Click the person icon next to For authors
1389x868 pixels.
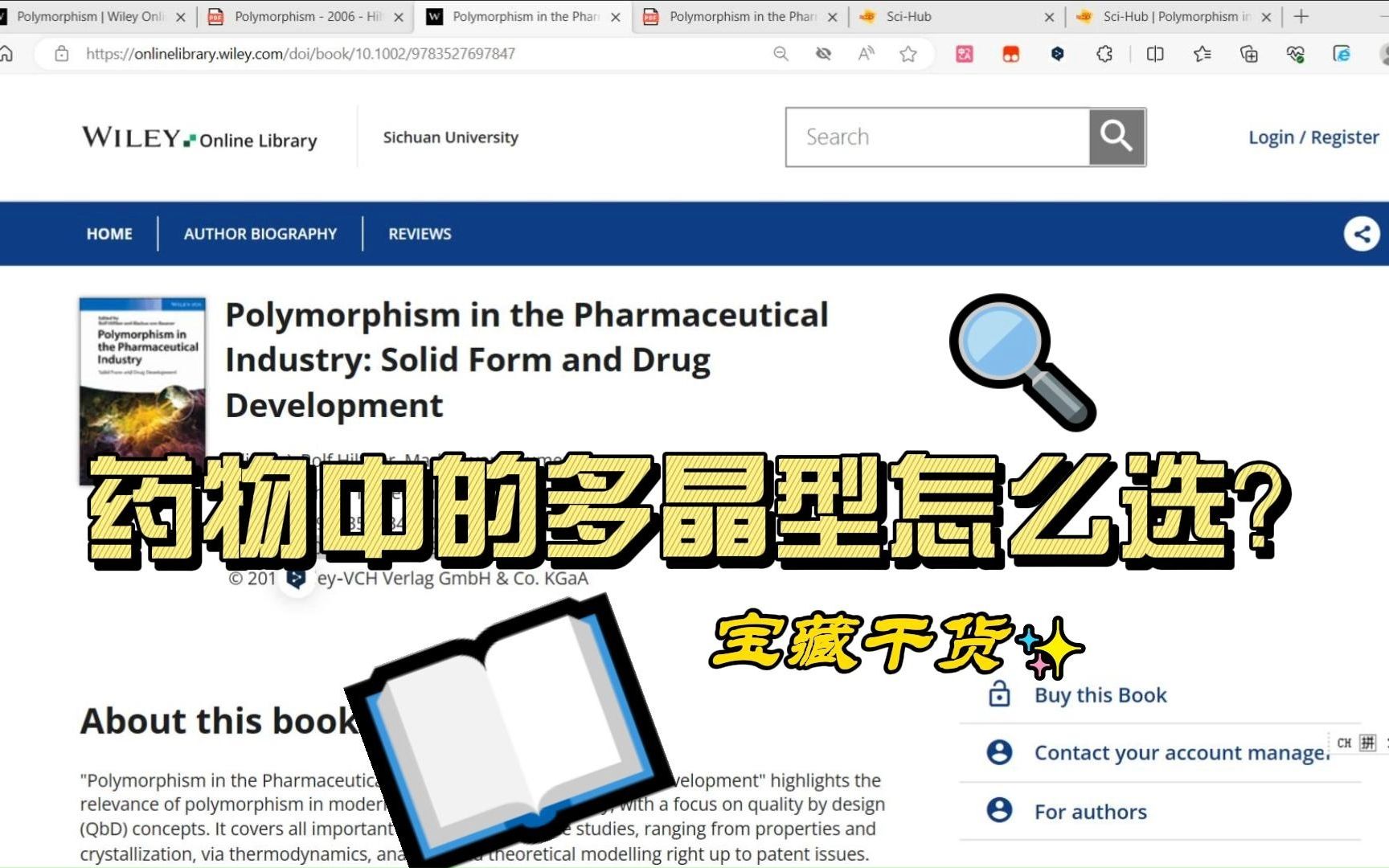coord(999,810)
